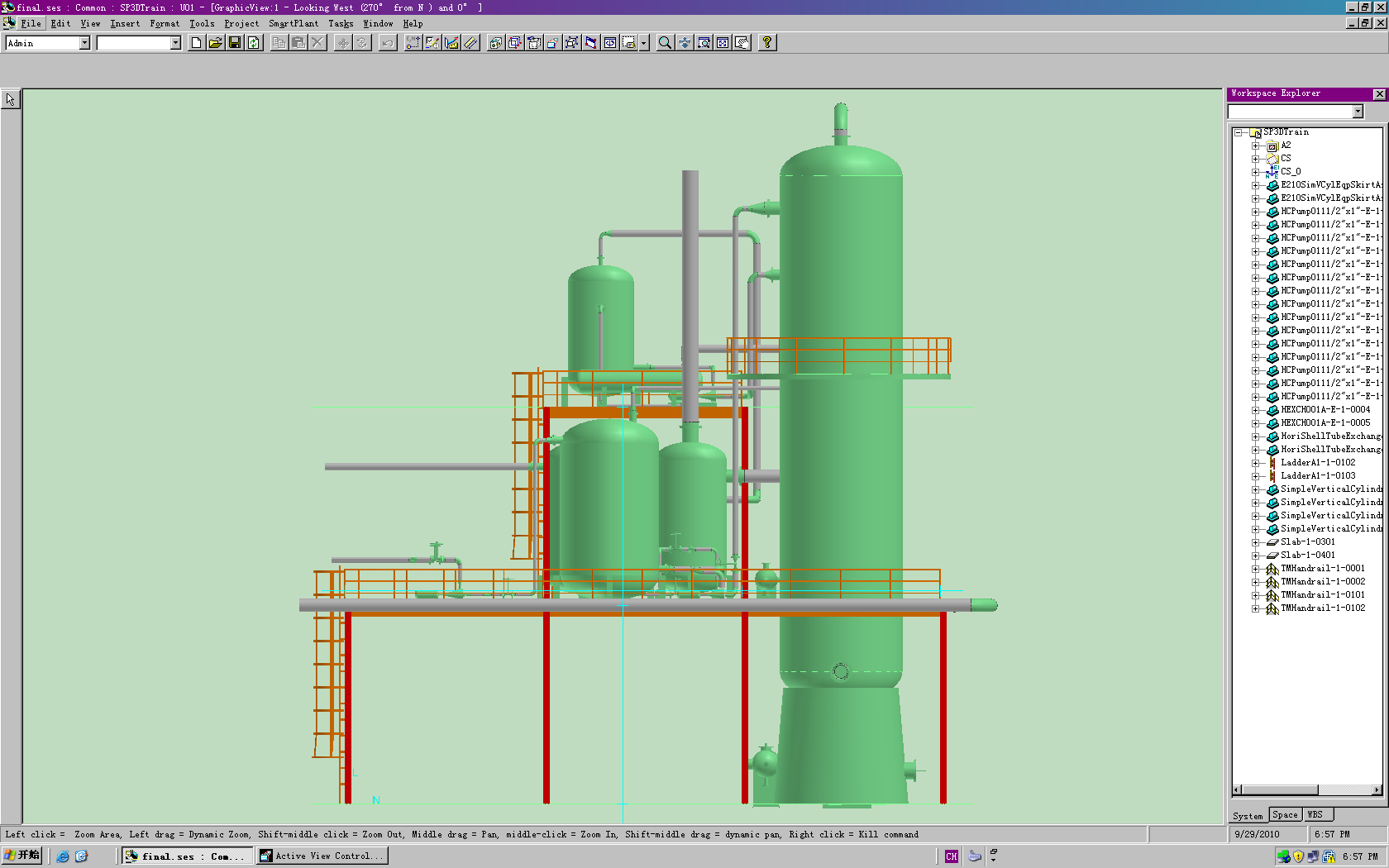Viewport: 1389px width, 868px height.
Task: Click the Open folder toolbar icon
Action: [x=215, y=43]
